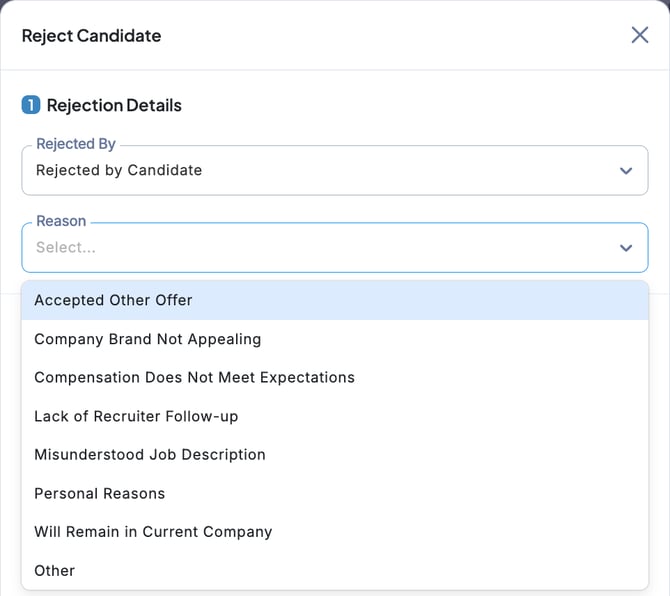This screenshot has height=596, width=670.
Task: Click the "Rejected by Candidate" selected value
Action: 119,171
